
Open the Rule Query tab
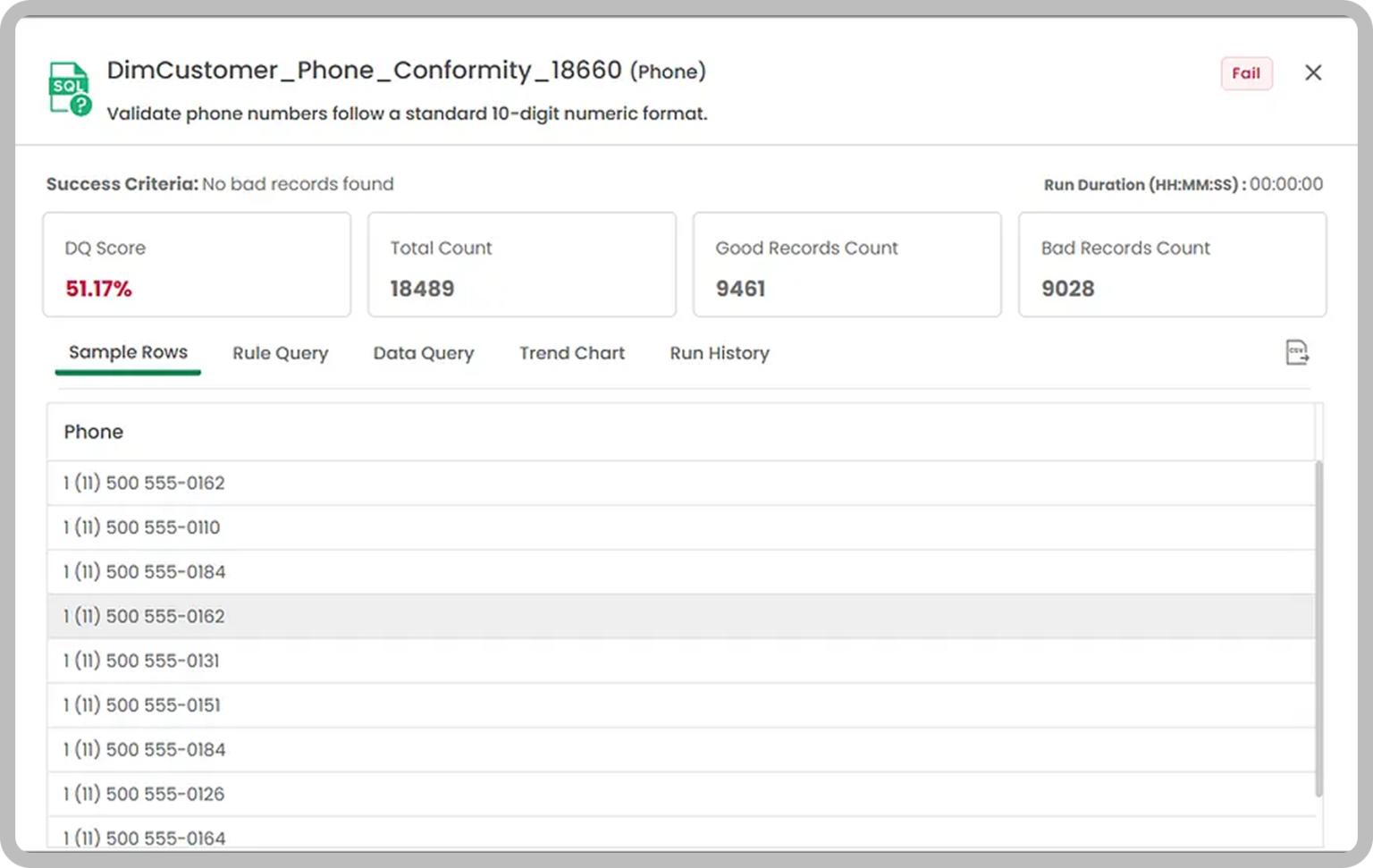(x=281, y=353)
